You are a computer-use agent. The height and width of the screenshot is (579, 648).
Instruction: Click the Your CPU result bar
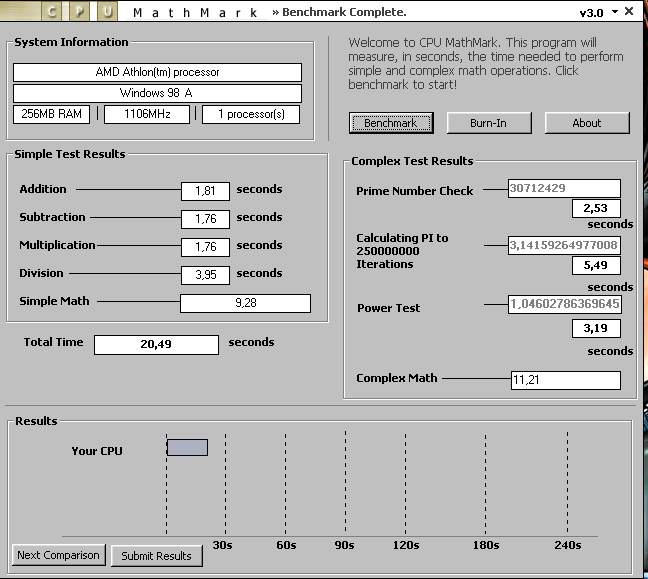click(187, 447)
